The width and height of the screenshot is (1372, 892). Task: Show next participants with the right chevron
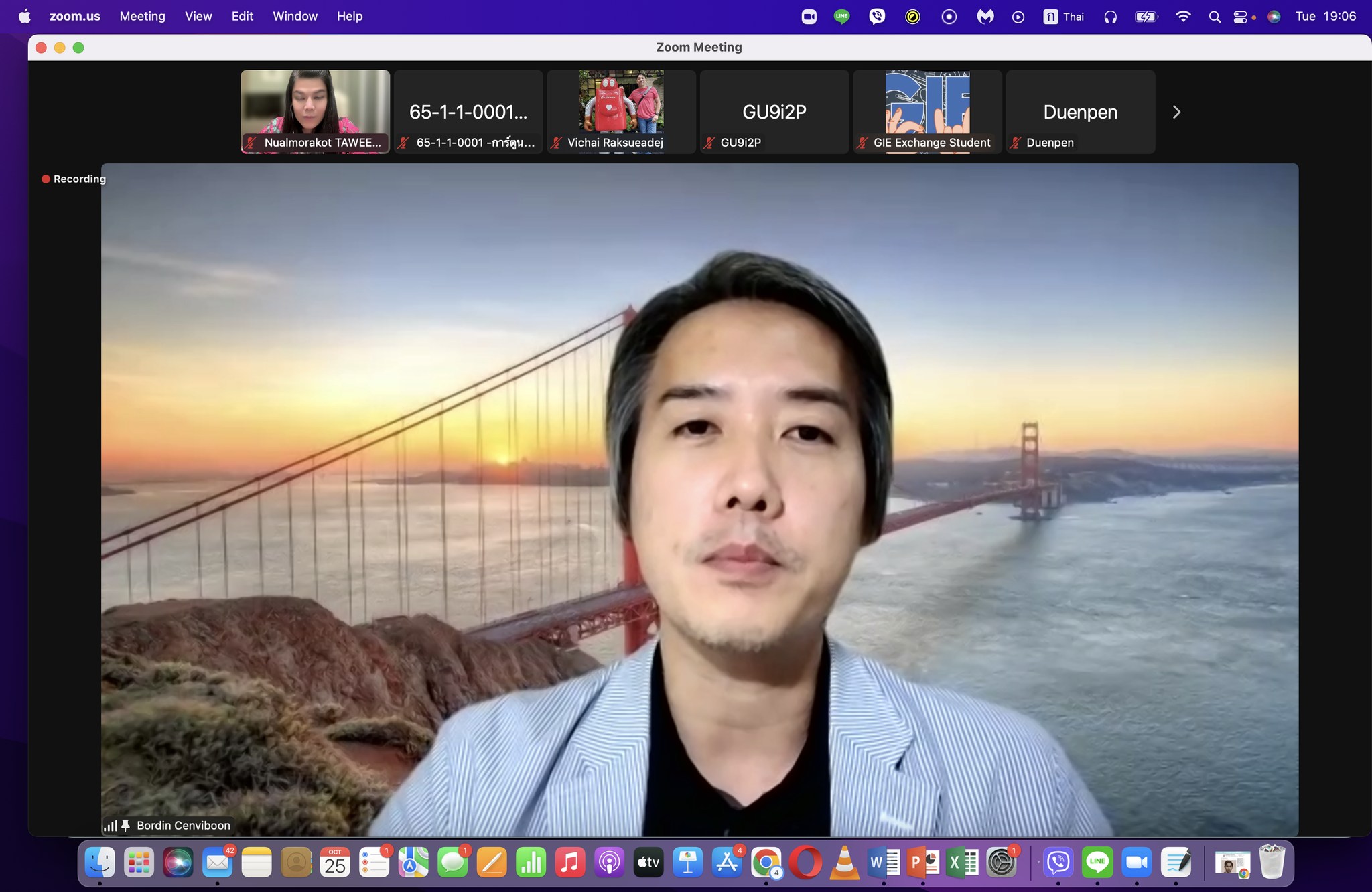(1176, 112)
